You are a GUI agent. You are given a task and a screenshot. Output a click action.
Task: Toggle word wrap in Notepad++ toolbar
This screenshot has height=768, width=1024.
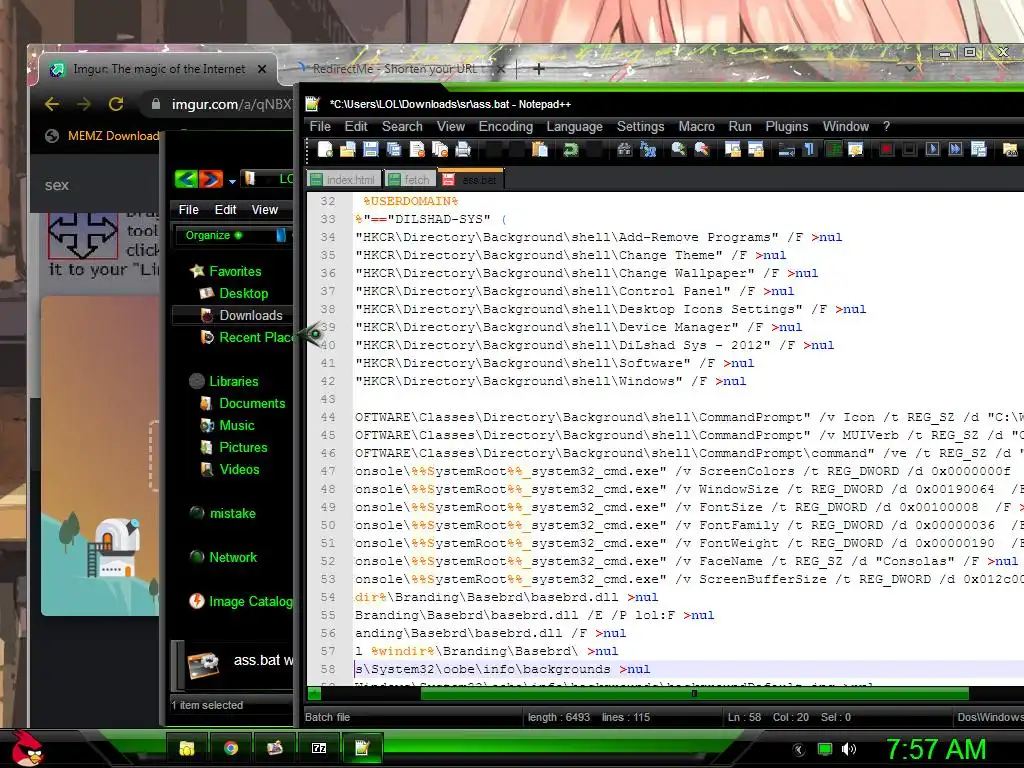tap(786, 150)
